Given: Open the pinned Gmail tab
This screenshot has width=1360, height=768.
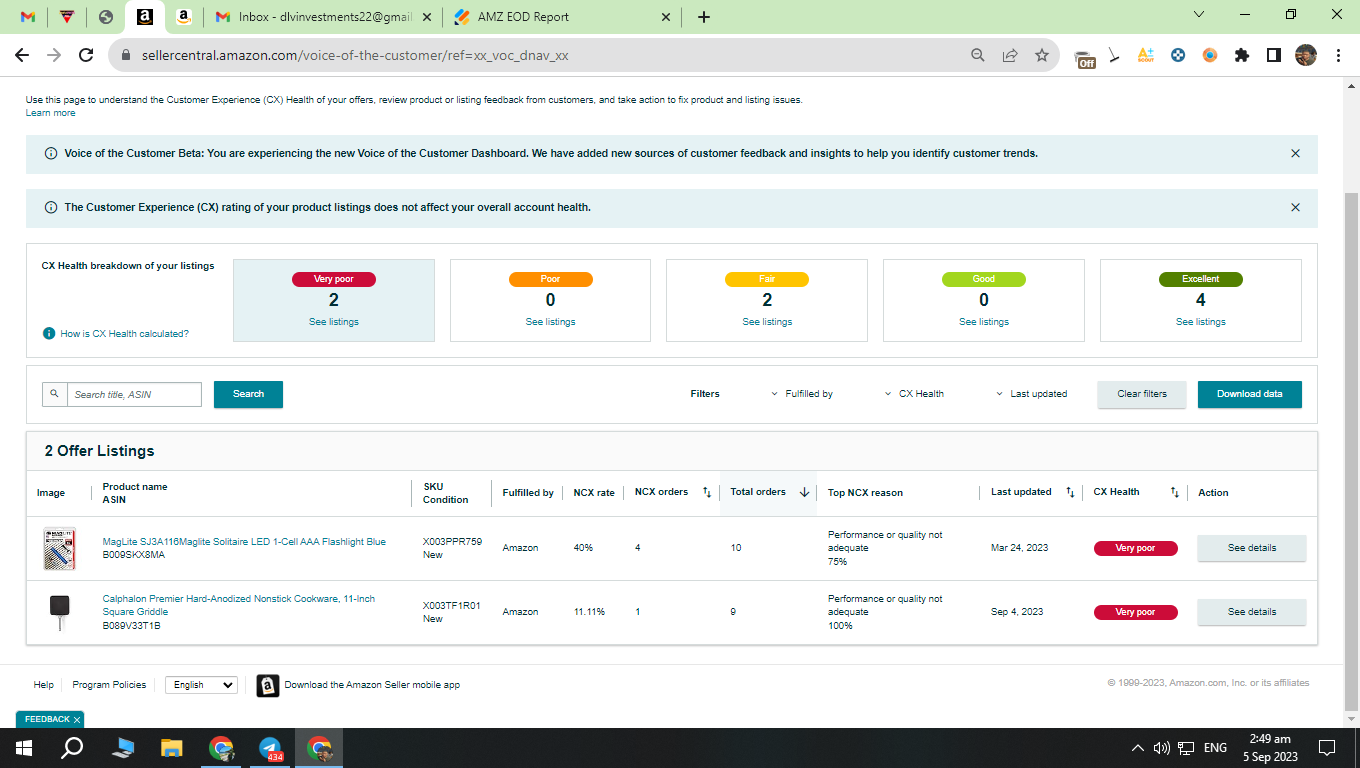Looking at the screenshot, I should click(28, 17).
